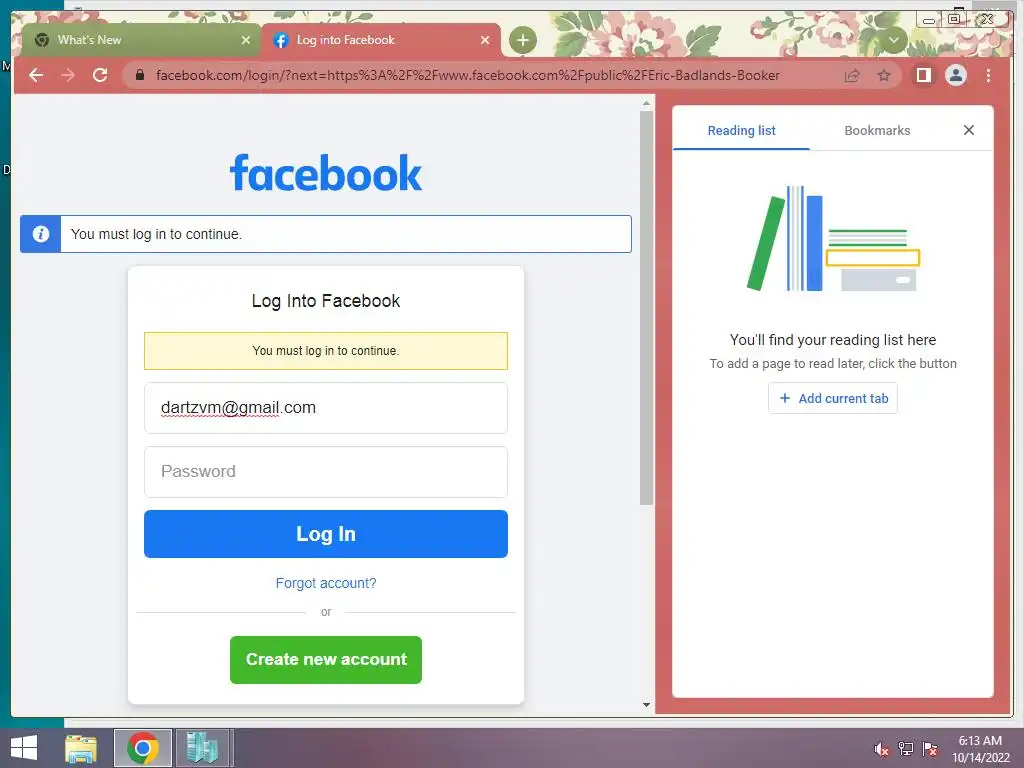Click the vertical scrollbar thumb
Image resolution: width=1024 pixels, height=768 pixels.
tap(646, 308)
